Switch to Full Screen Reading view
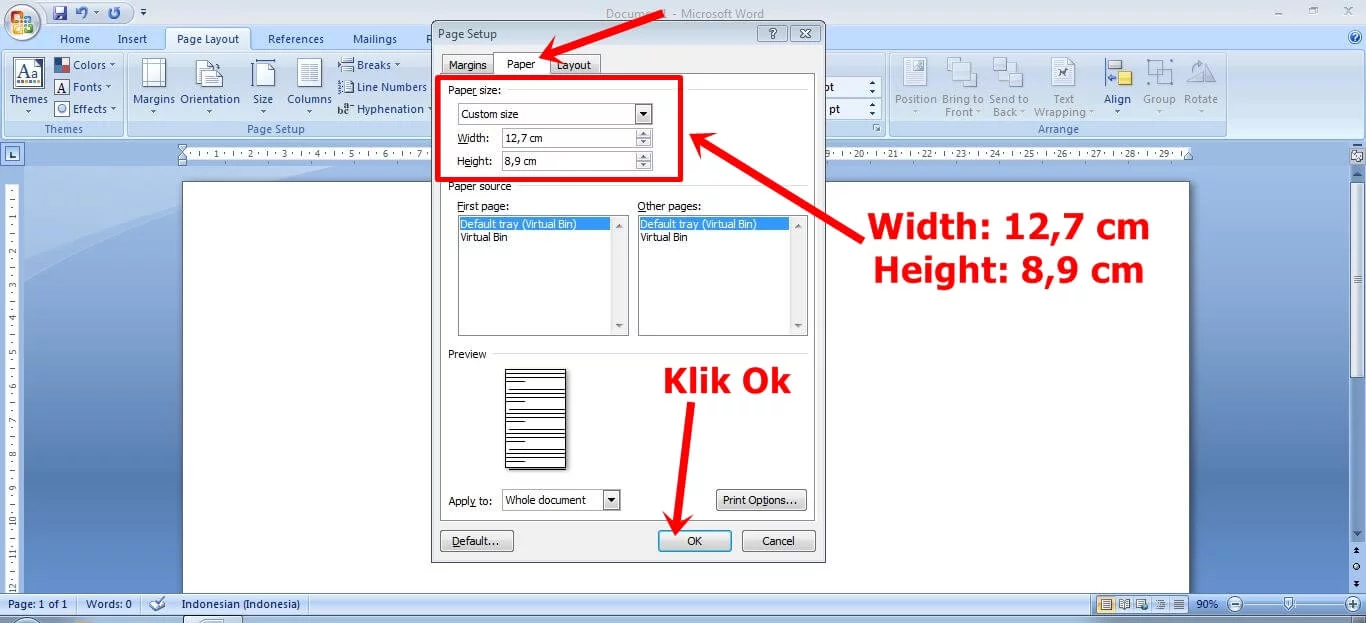 click(x=1122, y=604)
